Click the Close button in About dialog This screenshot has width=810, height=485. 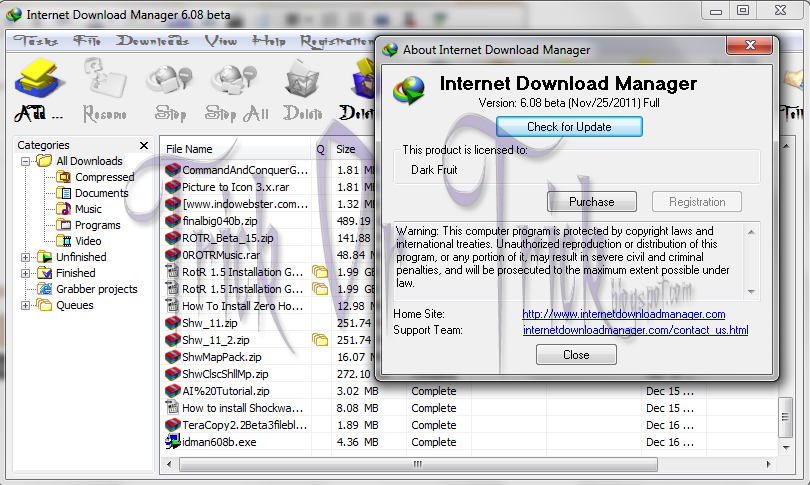pyautogui.click(x=576, y=355)
